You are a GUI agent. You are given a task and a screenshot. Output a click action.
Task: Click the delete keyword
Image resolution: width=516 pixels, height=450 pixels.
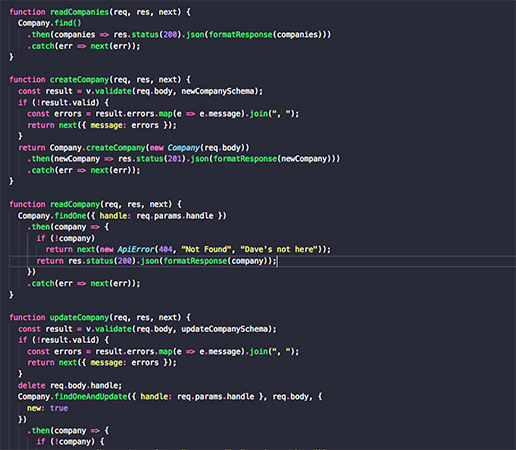pos(32,385)
